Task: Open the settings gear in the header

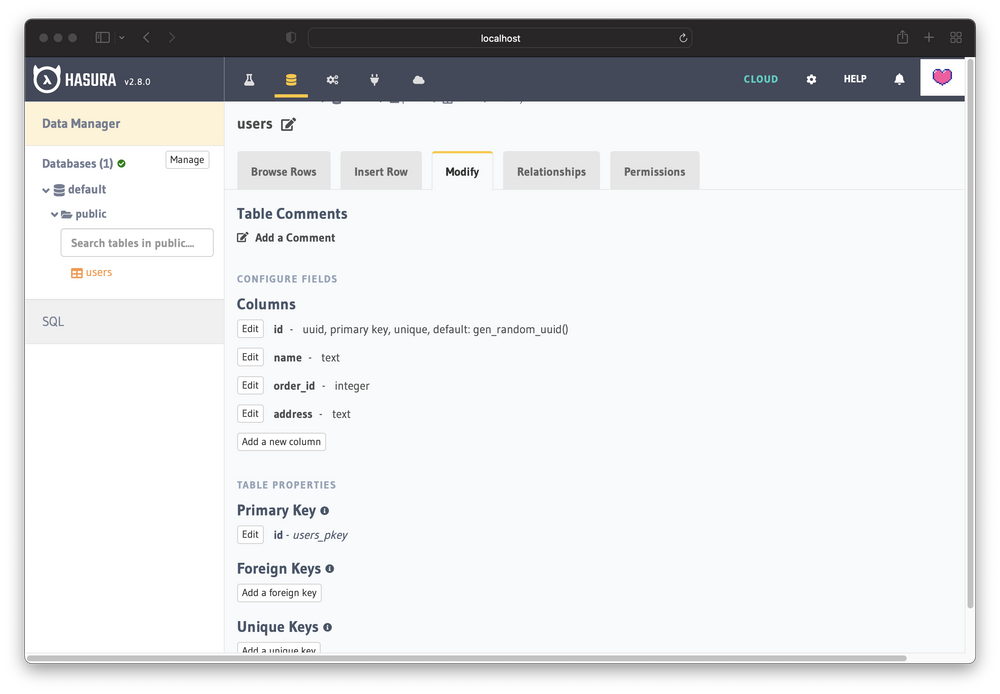Action: pyautogui.click(x=811, y=78)
